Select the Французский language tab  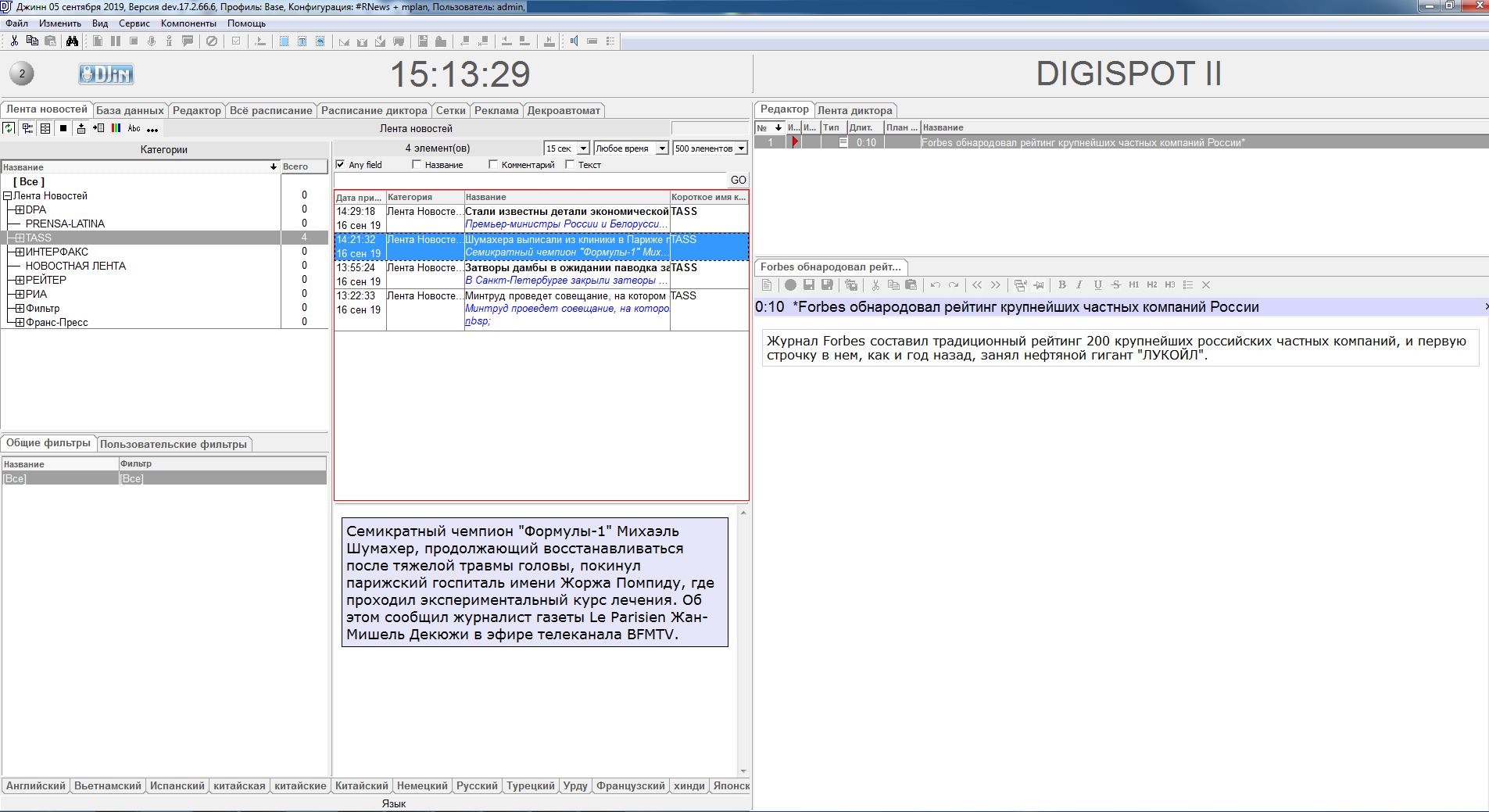pos(630,785)
